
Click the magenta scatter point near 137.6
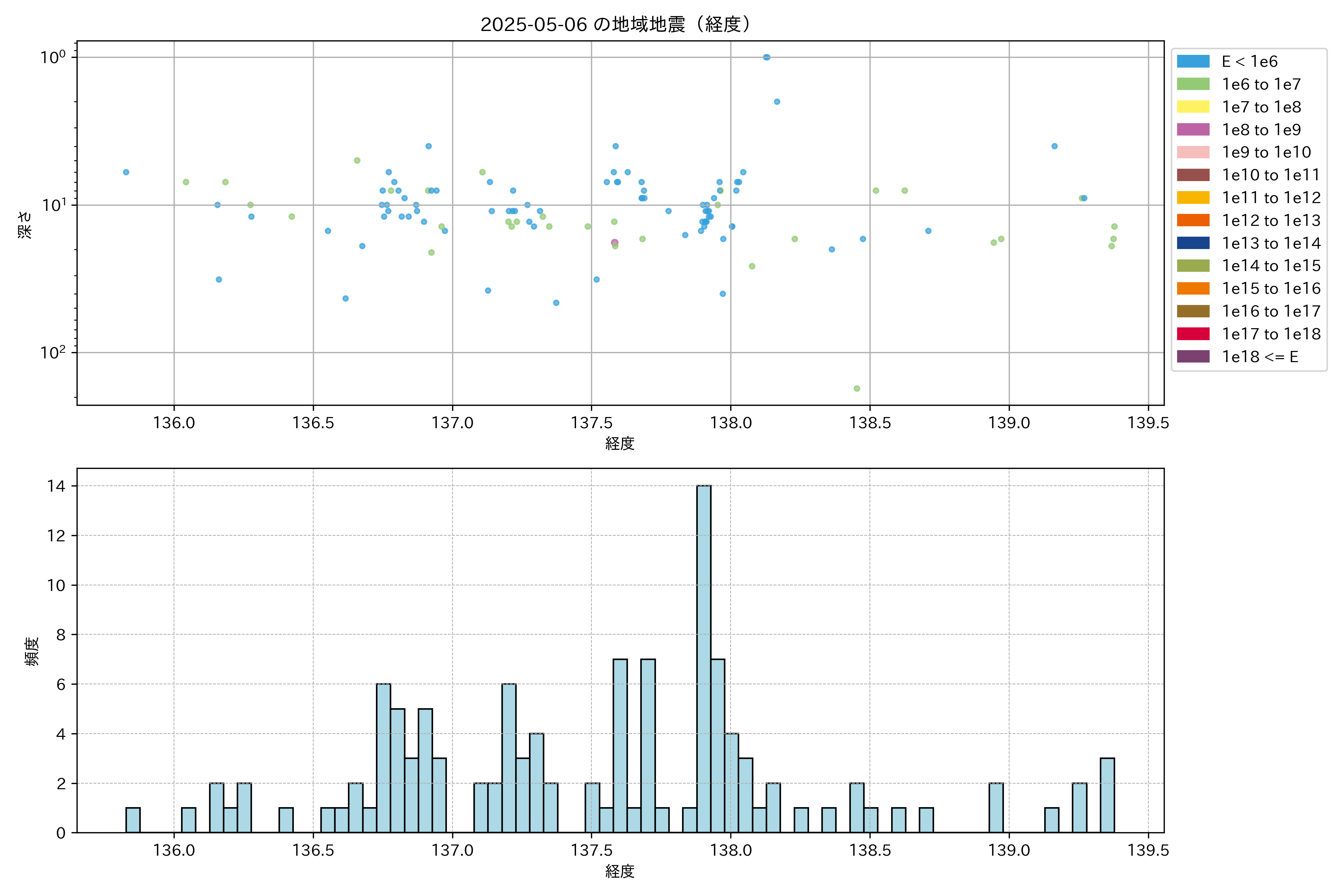tap(614, 242)
